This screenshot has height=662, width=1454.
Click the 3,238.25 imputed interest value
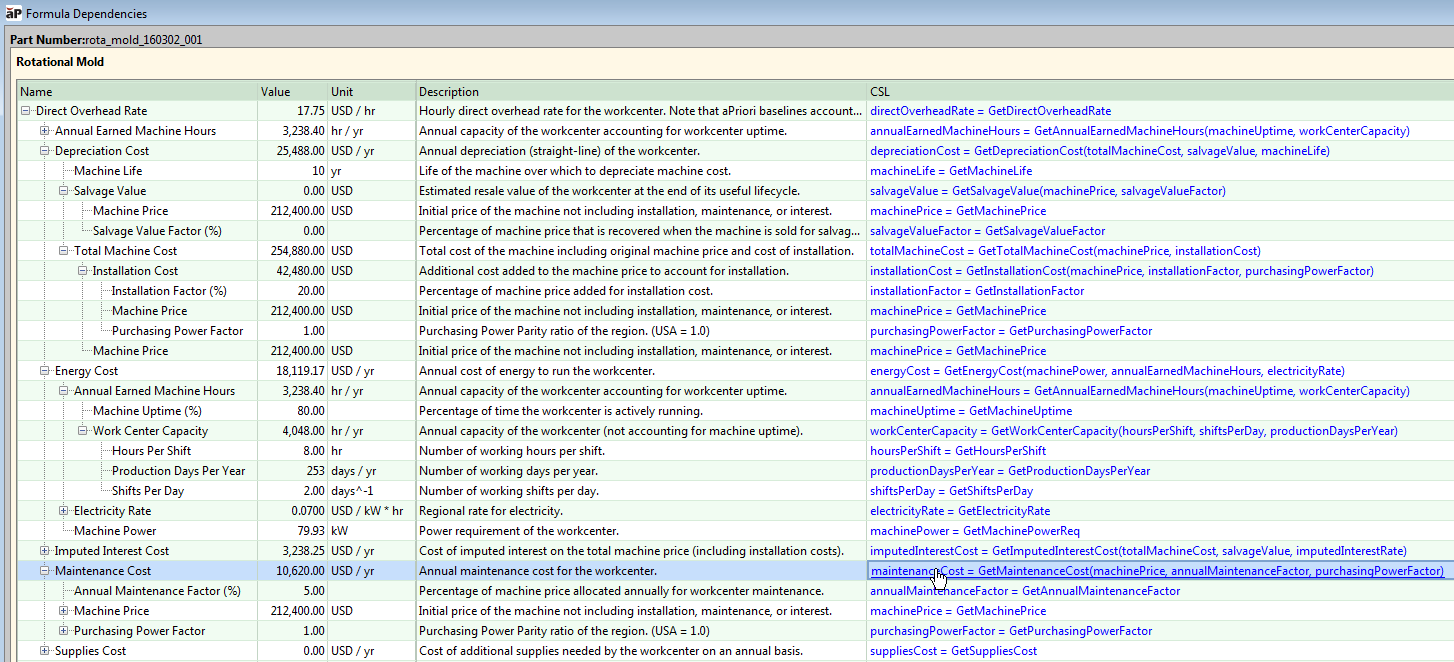pyautogui.click(x=293, y=551)
